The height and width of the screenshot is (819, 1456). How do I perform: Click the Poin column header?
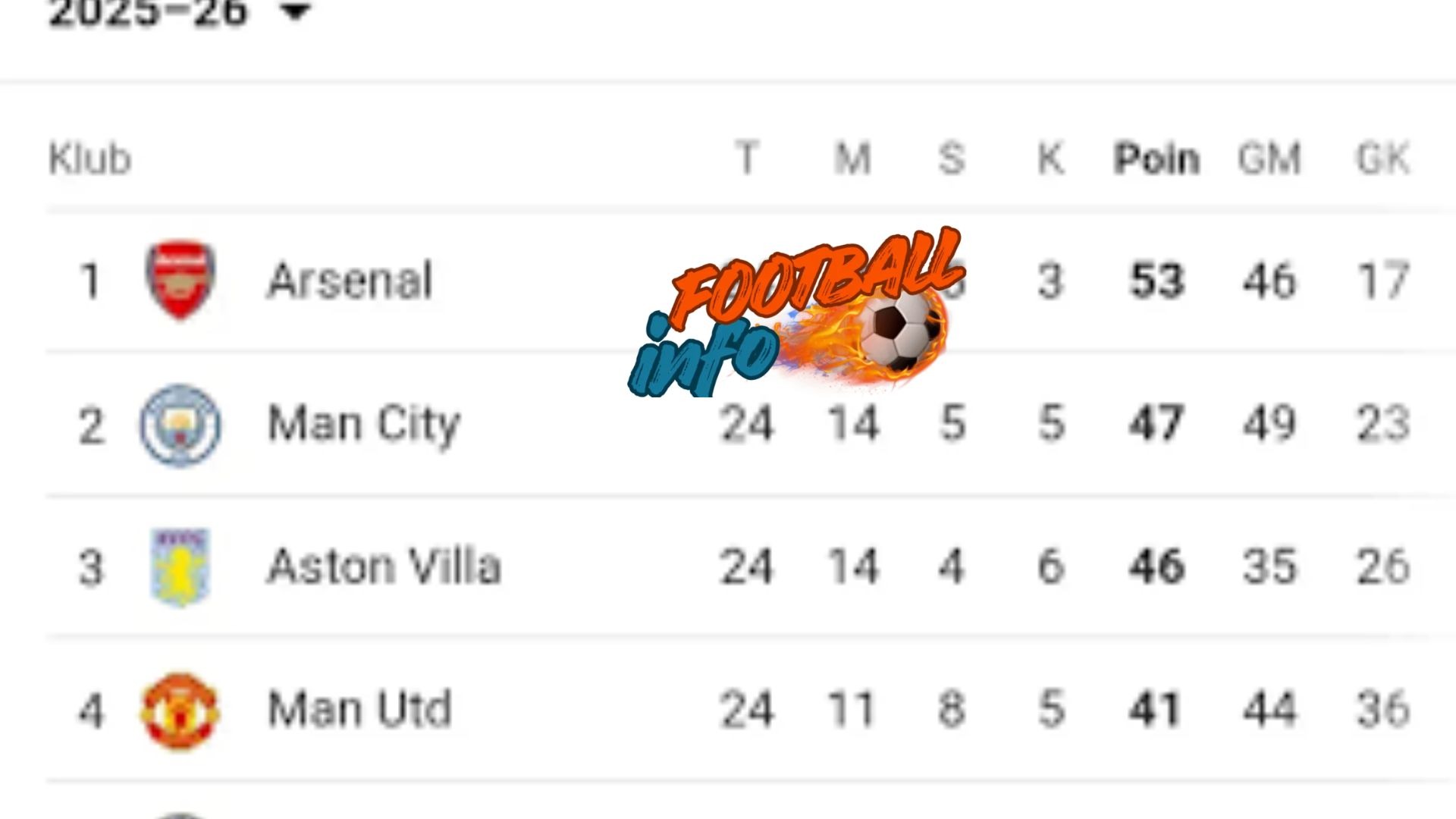tap(1156, 159)
